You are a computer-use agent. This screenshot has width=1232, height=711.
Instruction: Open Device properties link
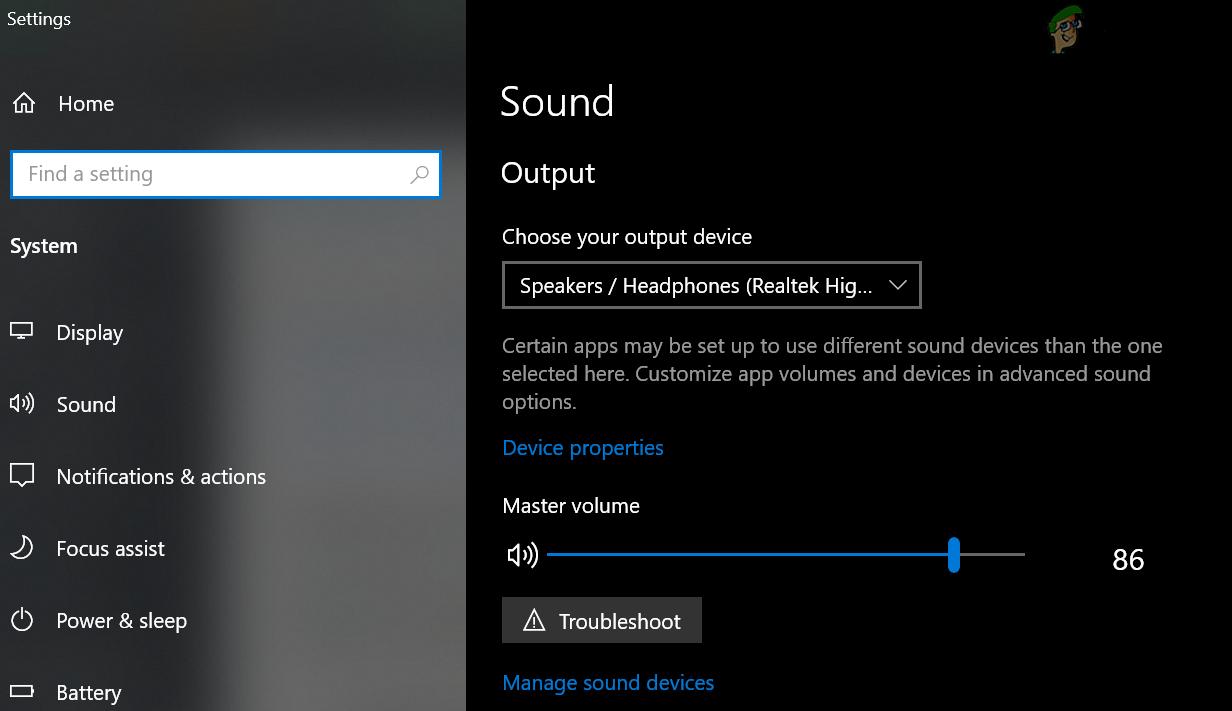583,448
